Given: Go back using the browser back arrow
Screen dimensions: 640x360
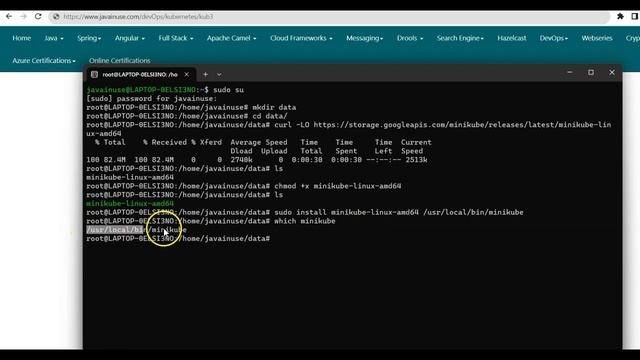Looking at the screenshot, I should coord(9,16).
